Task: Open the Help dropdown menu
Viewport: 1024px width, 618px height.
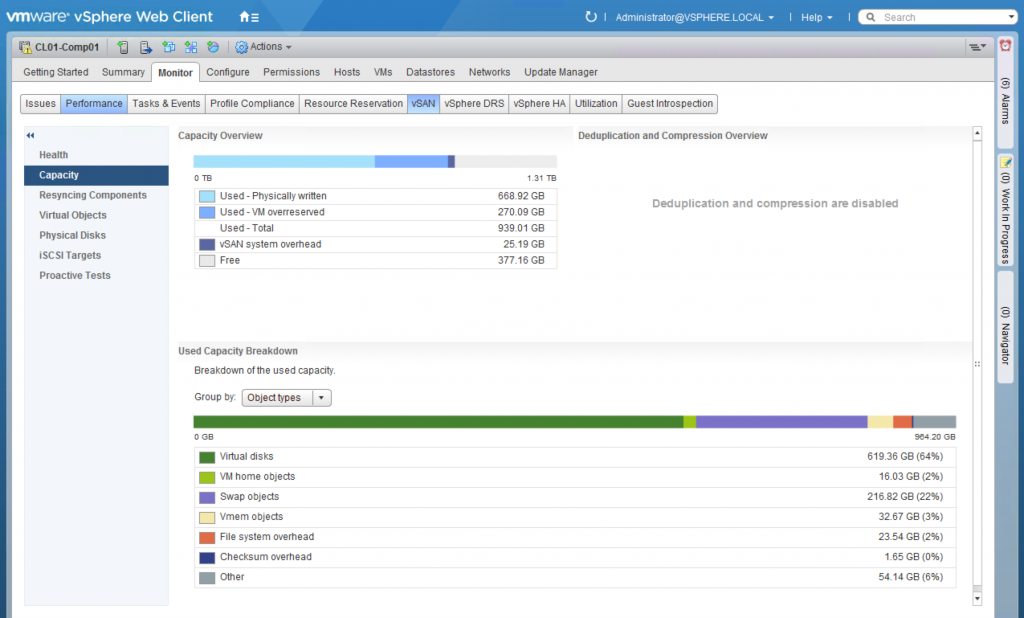Action: [x=817, y=18]
